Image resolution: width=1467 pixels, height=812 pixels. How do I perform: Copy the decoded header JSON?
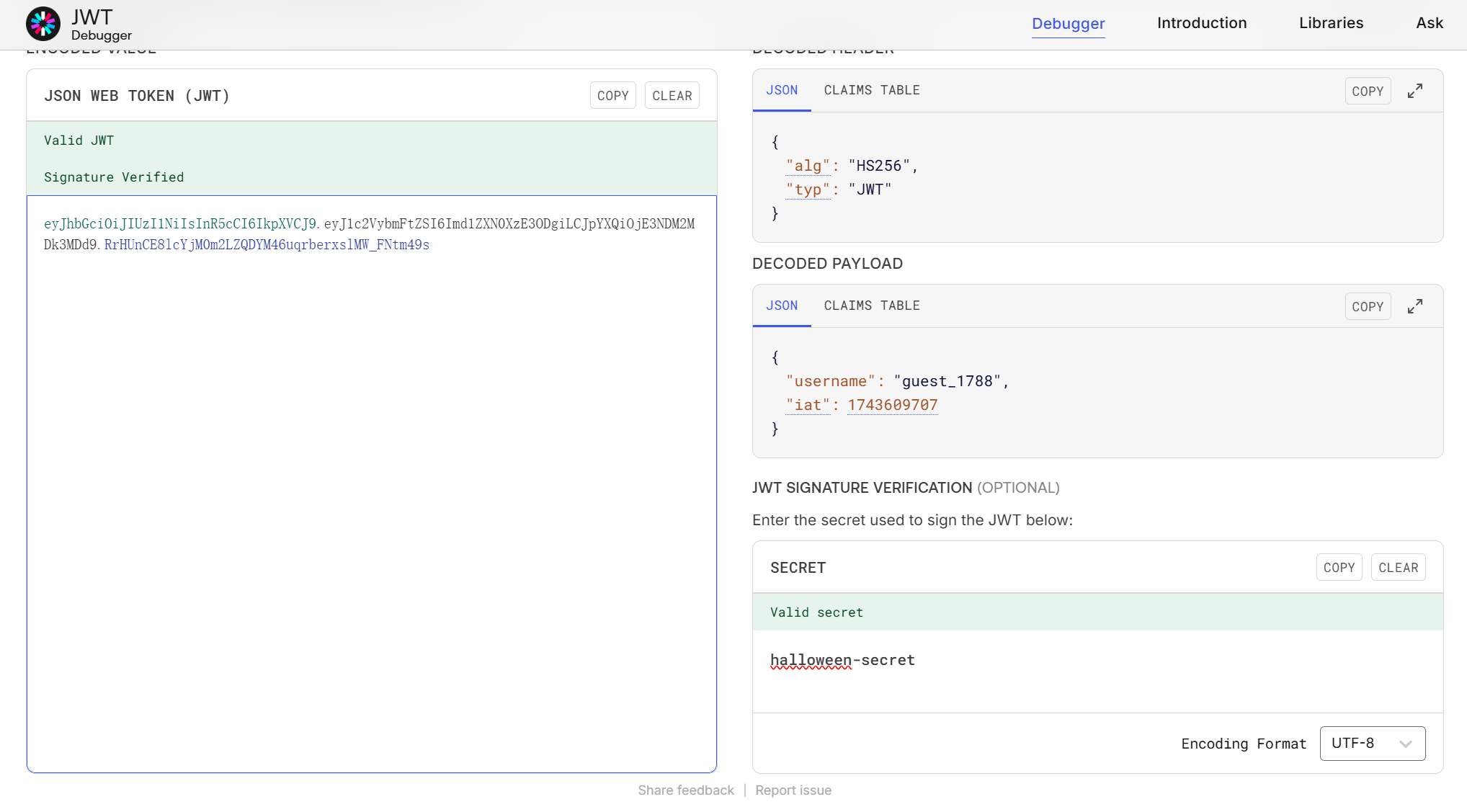(1367, 92)
